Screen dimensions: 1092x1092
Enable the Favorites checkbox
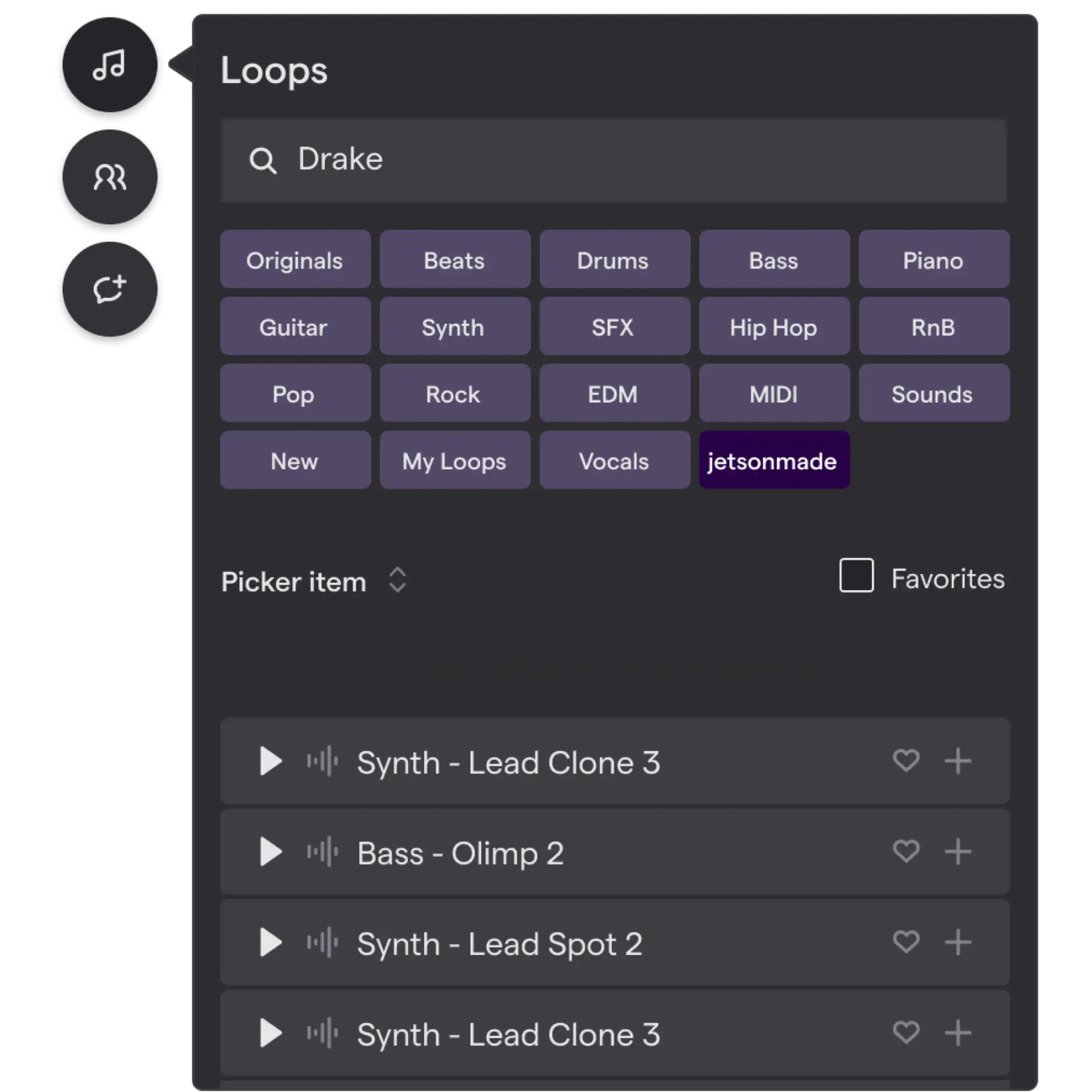(856, 575)
